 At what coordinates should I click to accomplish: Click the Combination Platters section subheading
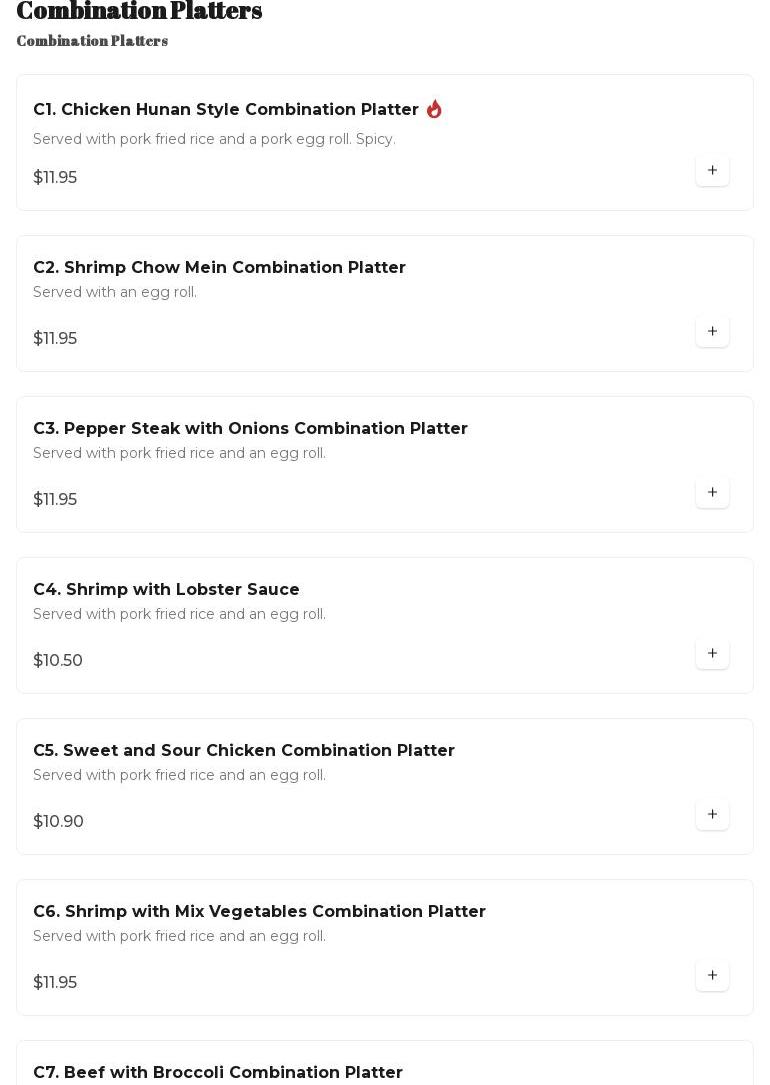pos(92,41)
